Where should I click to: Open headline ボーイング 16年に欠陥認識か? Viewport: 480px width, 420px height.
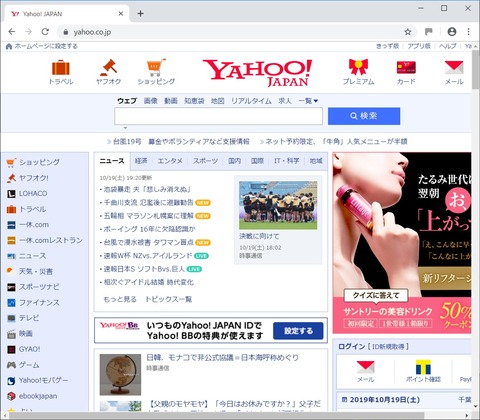[150, 229]
